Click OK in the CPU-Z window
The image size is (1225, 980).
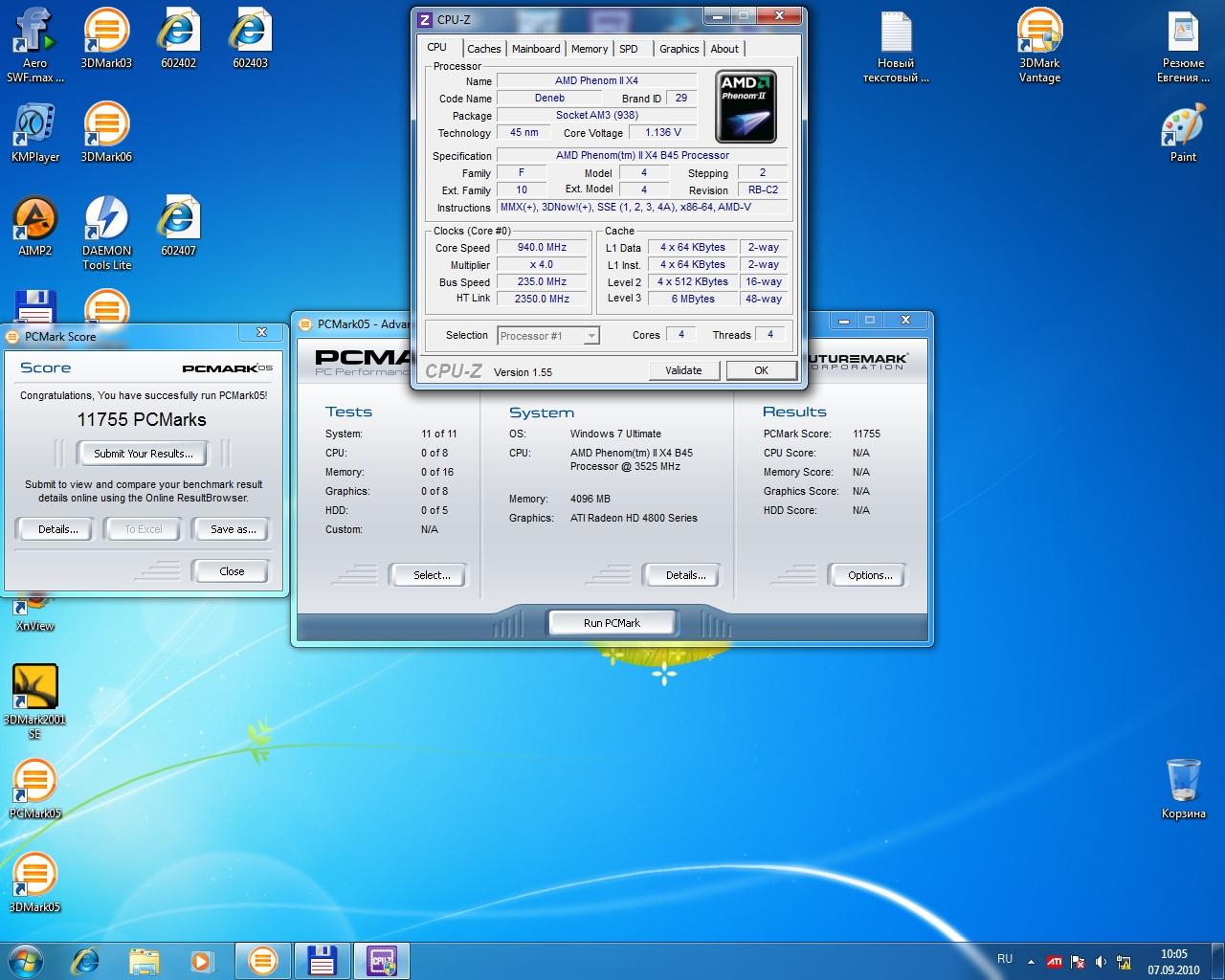coord(761,370)
